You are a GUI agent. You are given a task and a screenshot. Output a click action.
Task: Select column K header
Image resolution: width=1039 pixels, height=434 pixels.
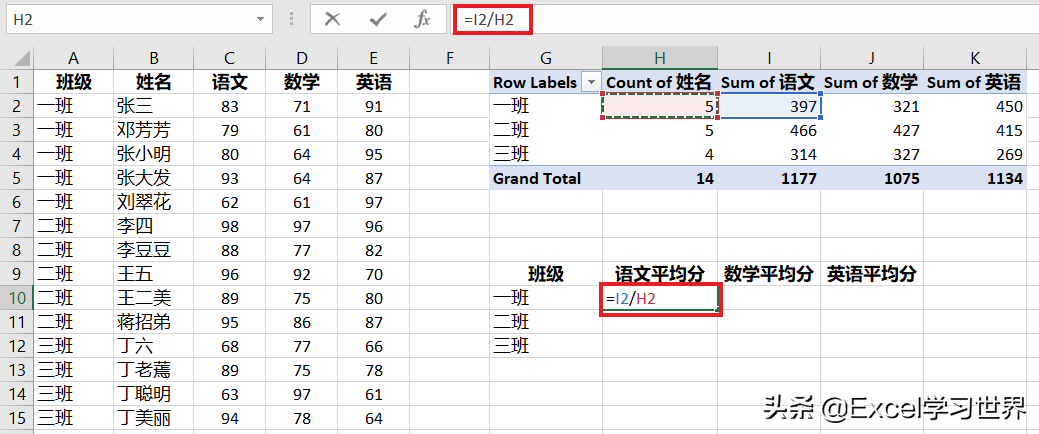(975, 58)
